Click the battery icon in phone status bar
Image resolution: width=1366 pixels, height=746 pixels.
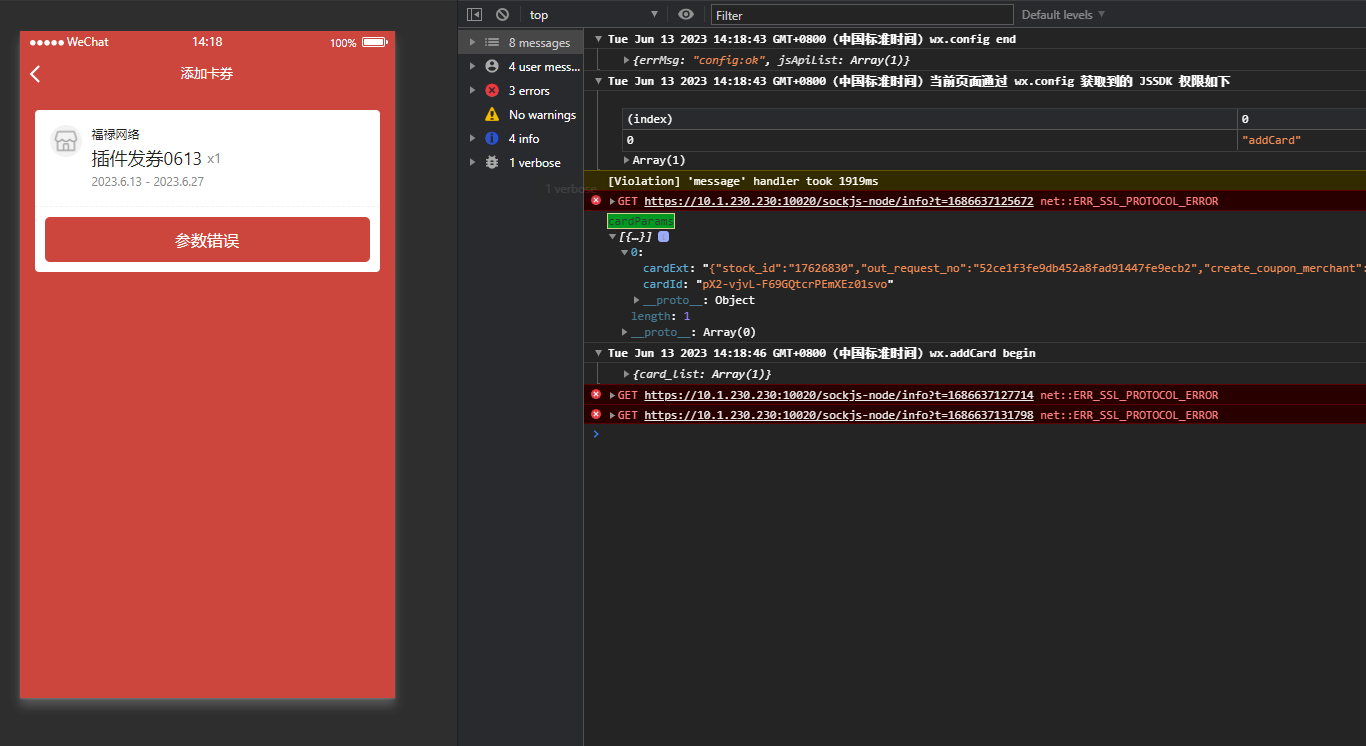pyautogui.click(x=374, y=42)
